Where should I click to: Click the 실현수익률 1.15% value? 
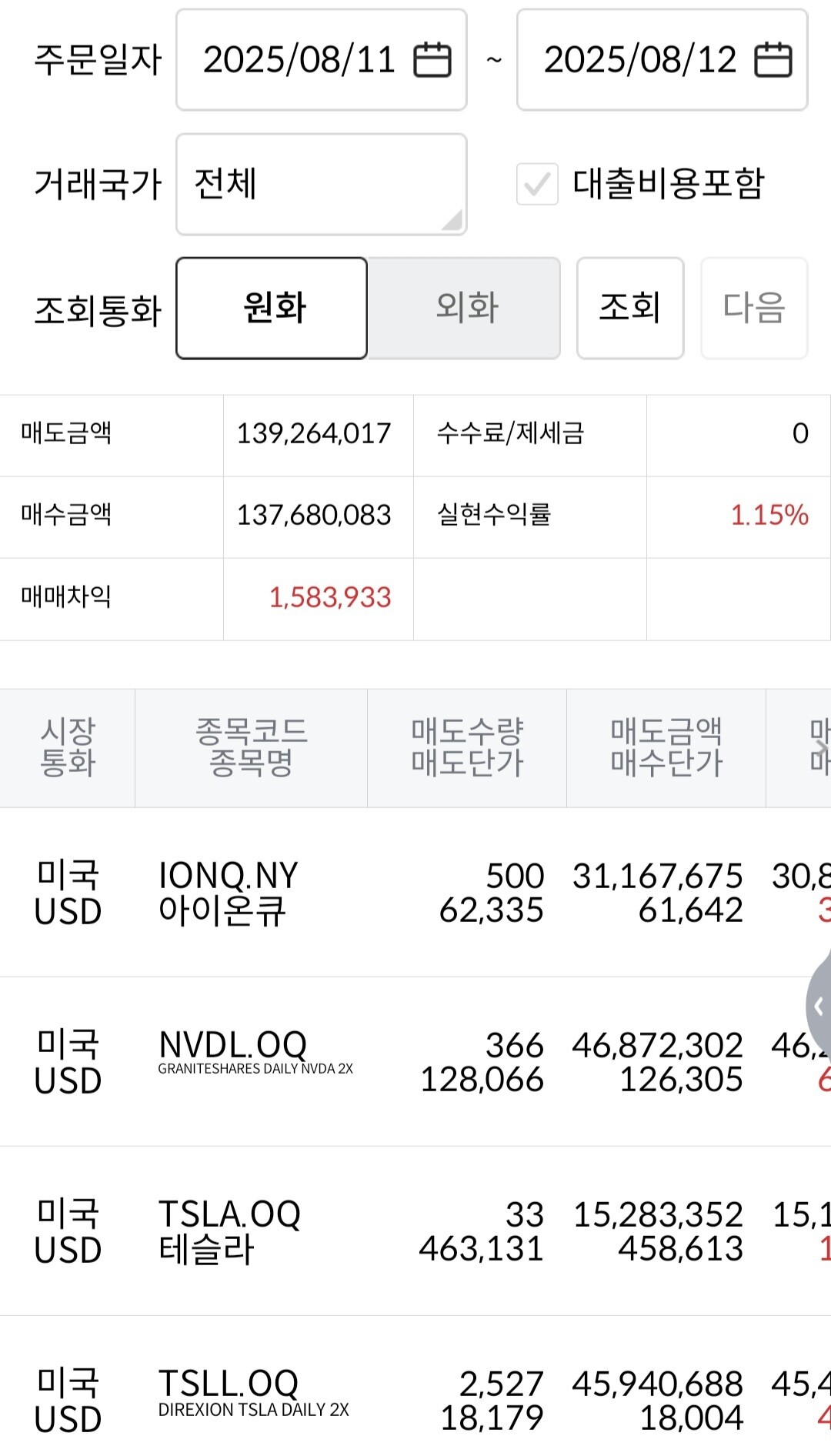[769, 515]
